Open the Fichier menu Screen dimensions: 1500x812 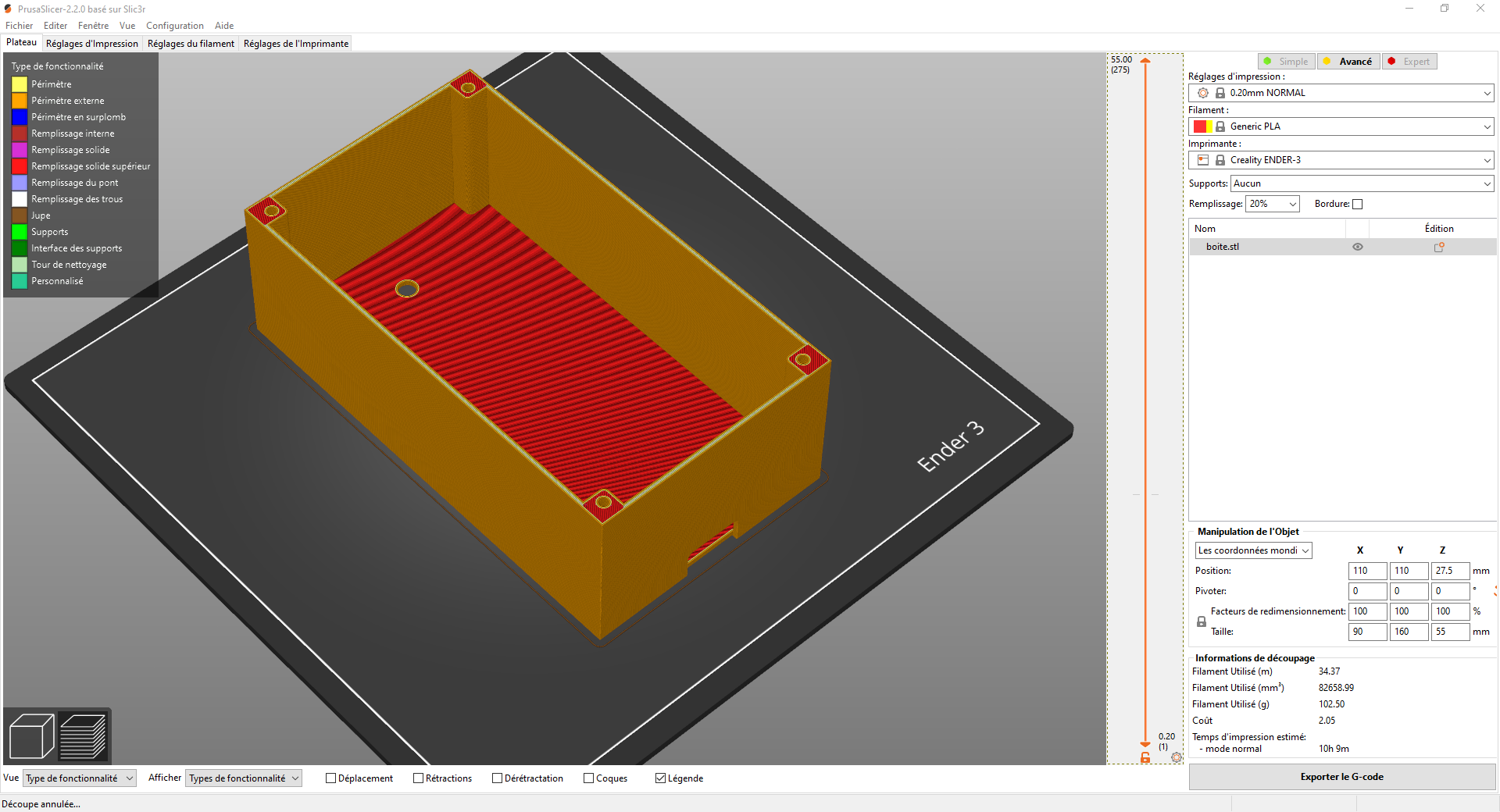pyautogui.click(x=20, y=26)
